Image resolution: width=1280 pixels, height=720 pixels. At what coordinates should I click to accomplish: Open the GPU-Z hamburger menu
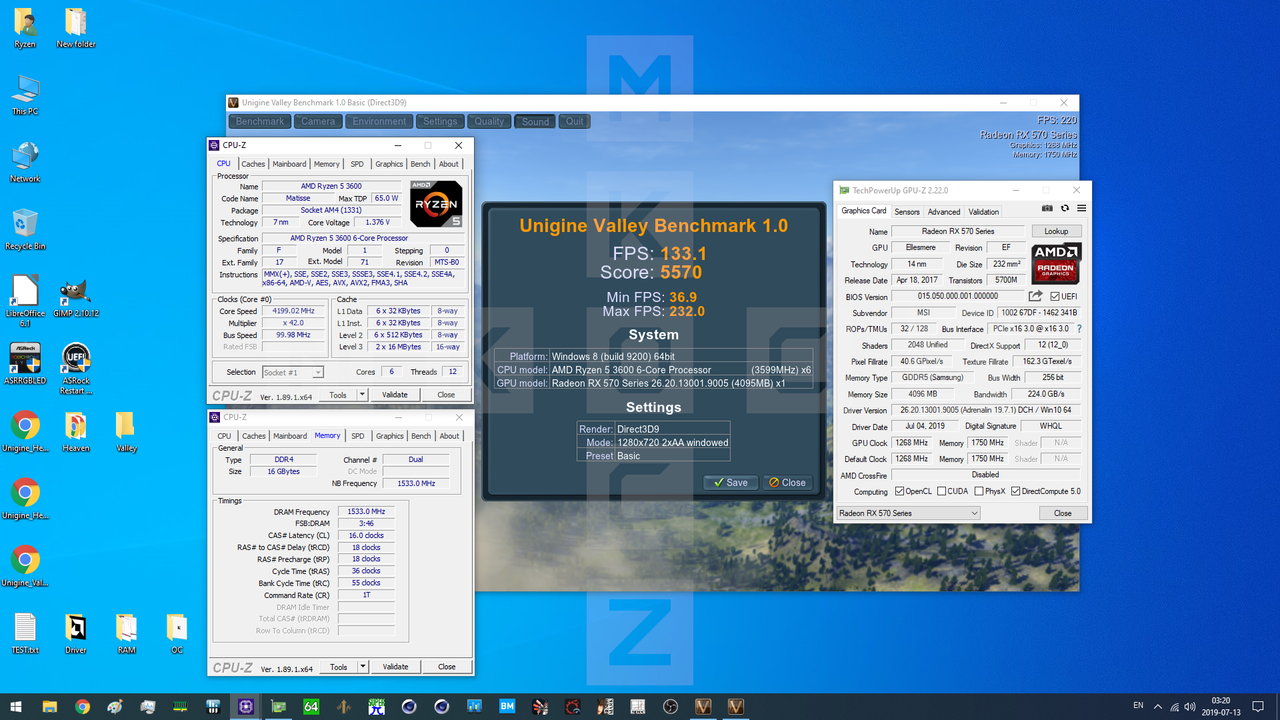[1081, 208]
